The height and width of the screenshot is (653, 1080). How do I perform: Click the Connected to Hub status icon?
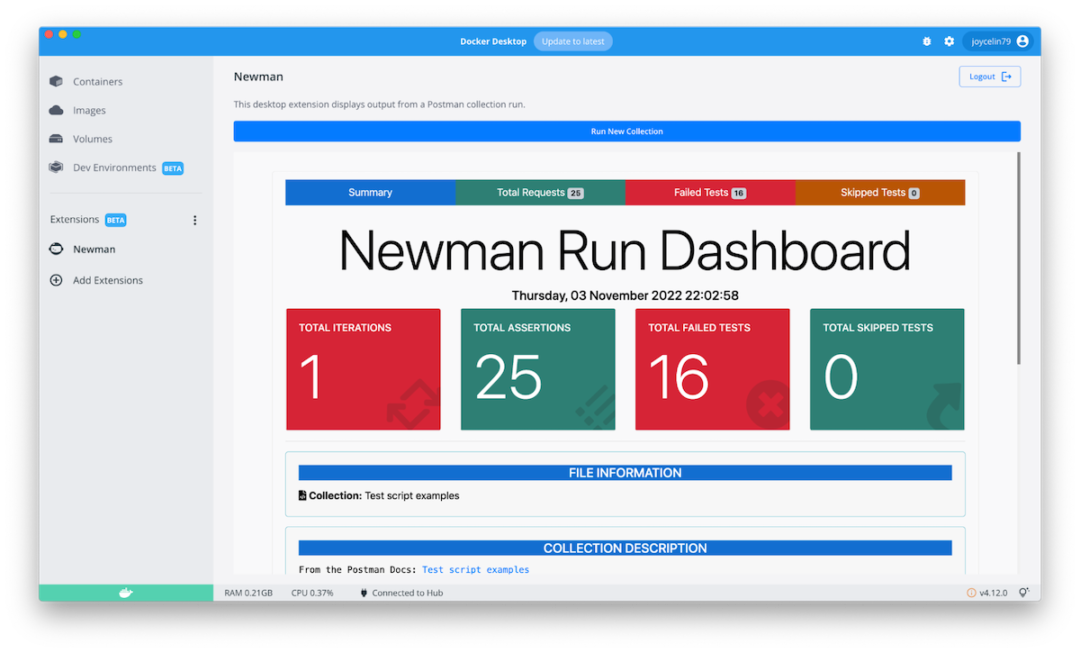[x=363, y=592]
